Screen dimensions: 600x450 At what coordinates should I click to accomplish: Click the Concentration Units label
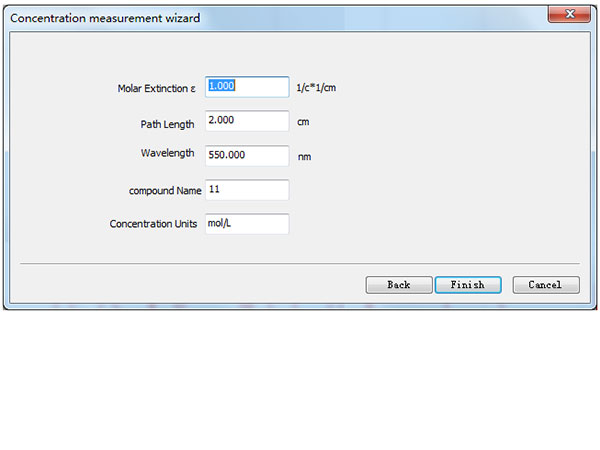pos(153,224)
